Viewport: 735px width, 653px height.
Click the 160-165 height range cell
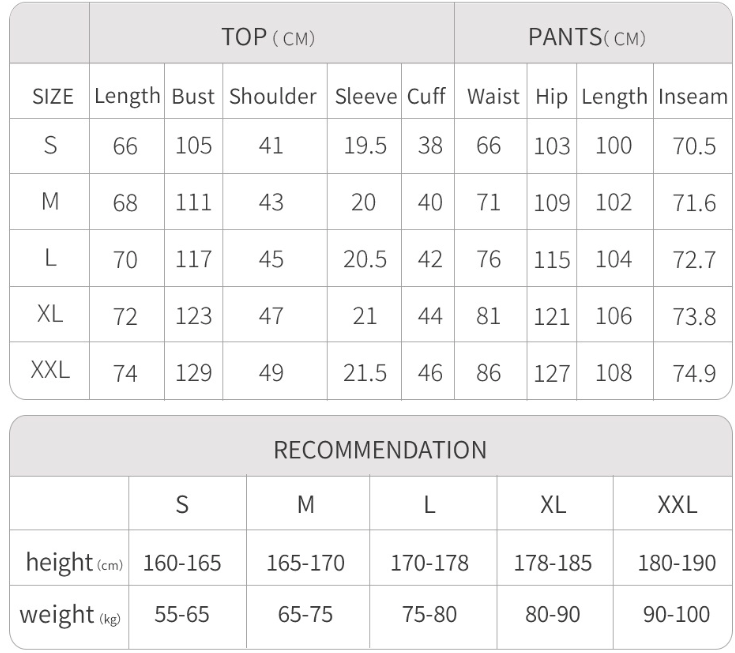point(182,563)
